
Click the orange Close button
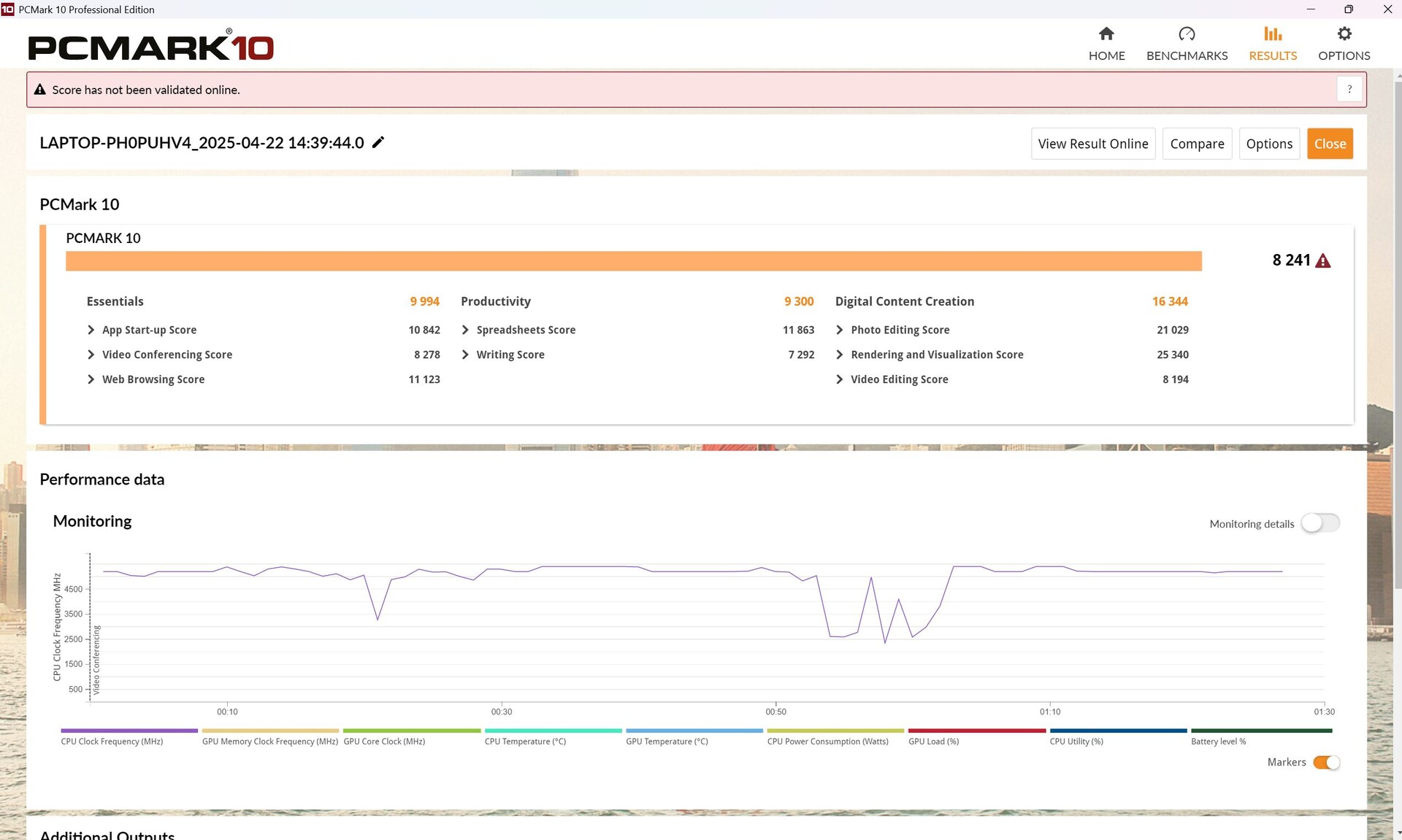[1330, 144]
